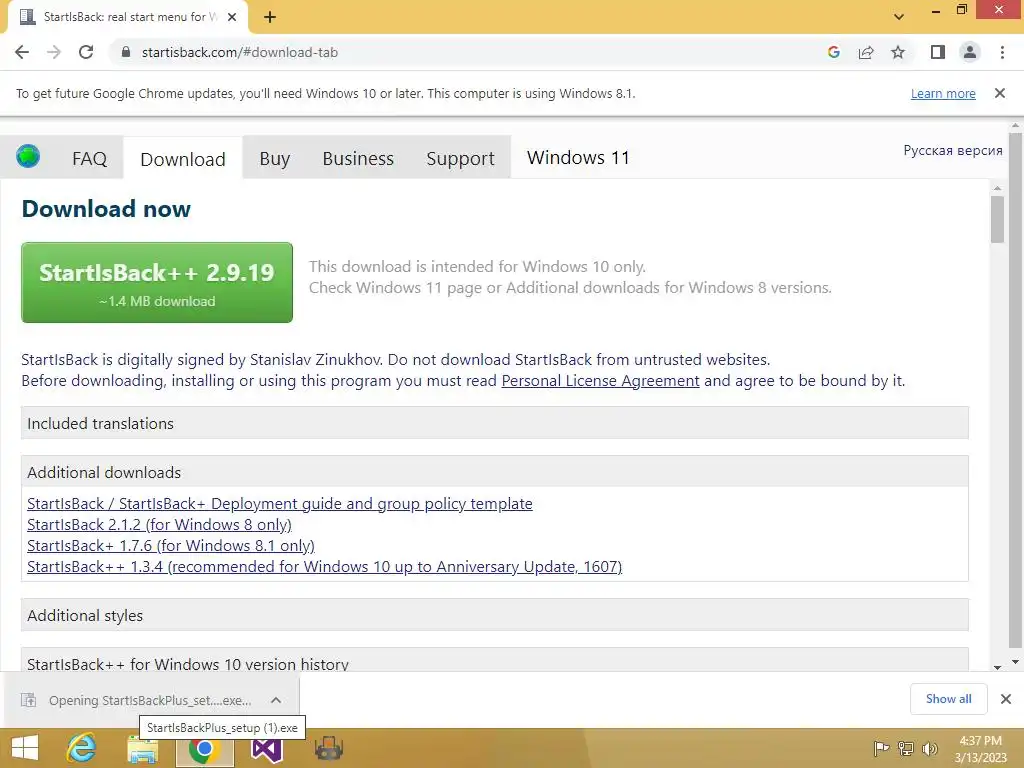Launch Internet Explorer from taskbar
1024x768 pixels.
click(82, 748)
